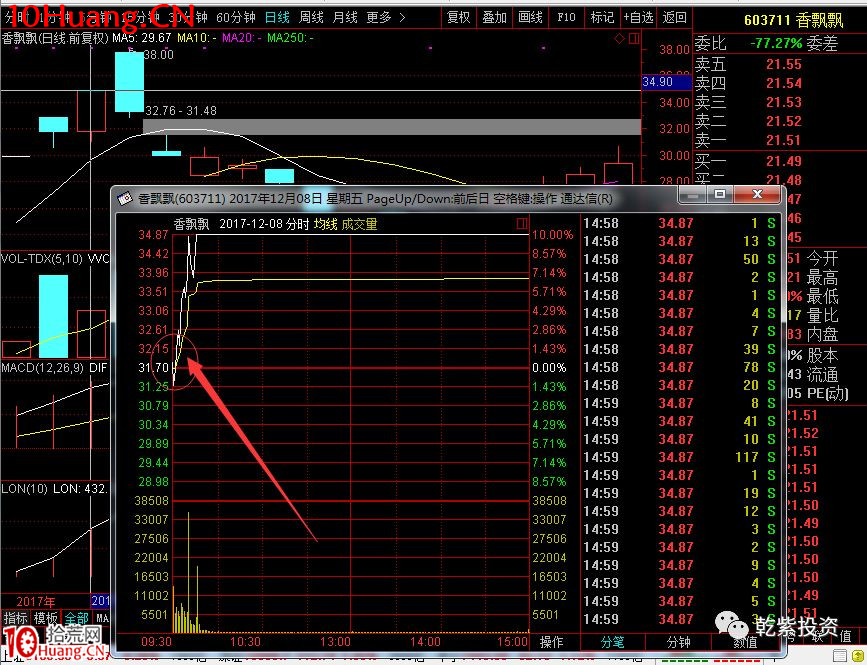
Task: Maximize the intraday popup window
Action: coord(720,194)
